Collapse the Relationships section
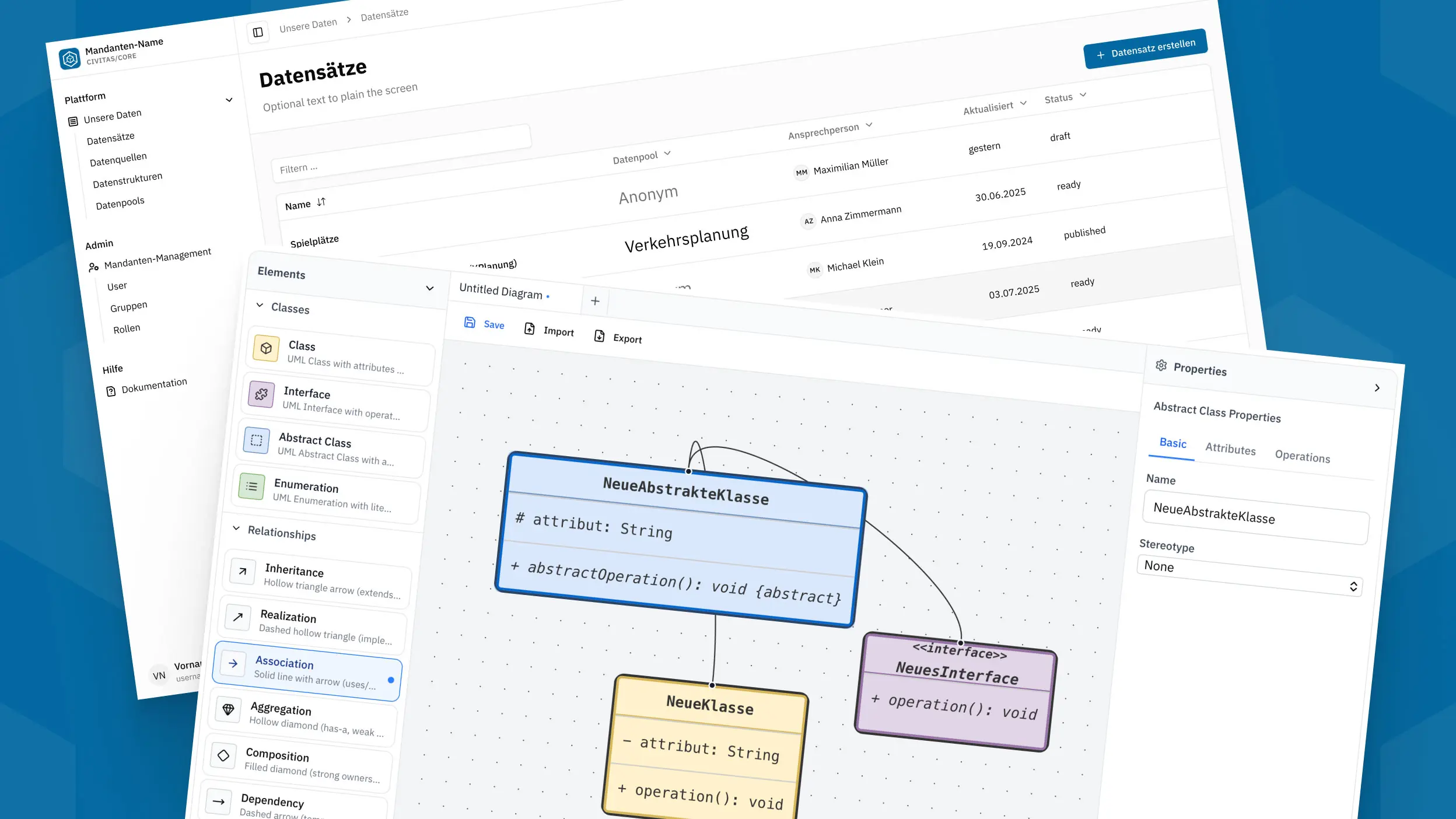 coord(236,528)
